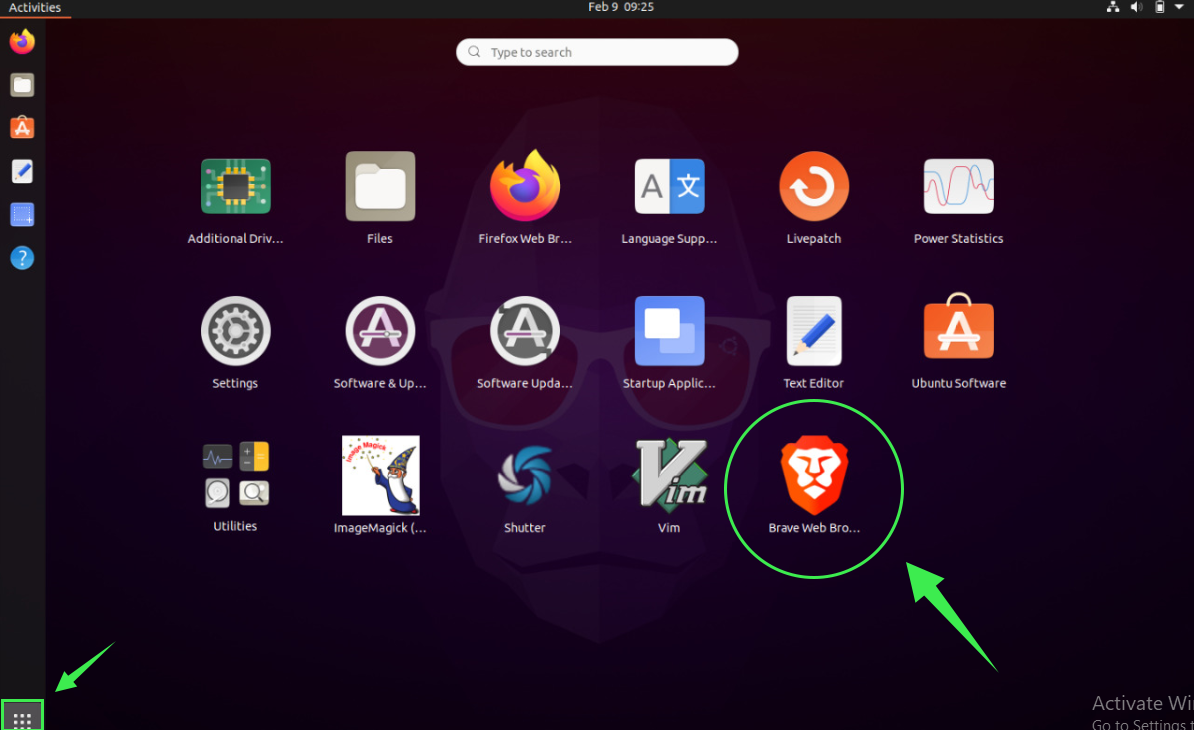
Task: Expand the system menu arrow
Action: 1179,7
